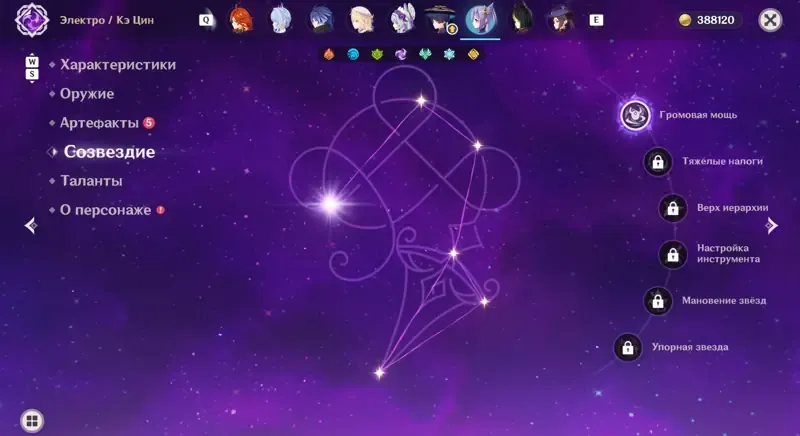Click the 388120 Mora balance
The width and height of the screenshot is (800, 436).
(715, 20)
